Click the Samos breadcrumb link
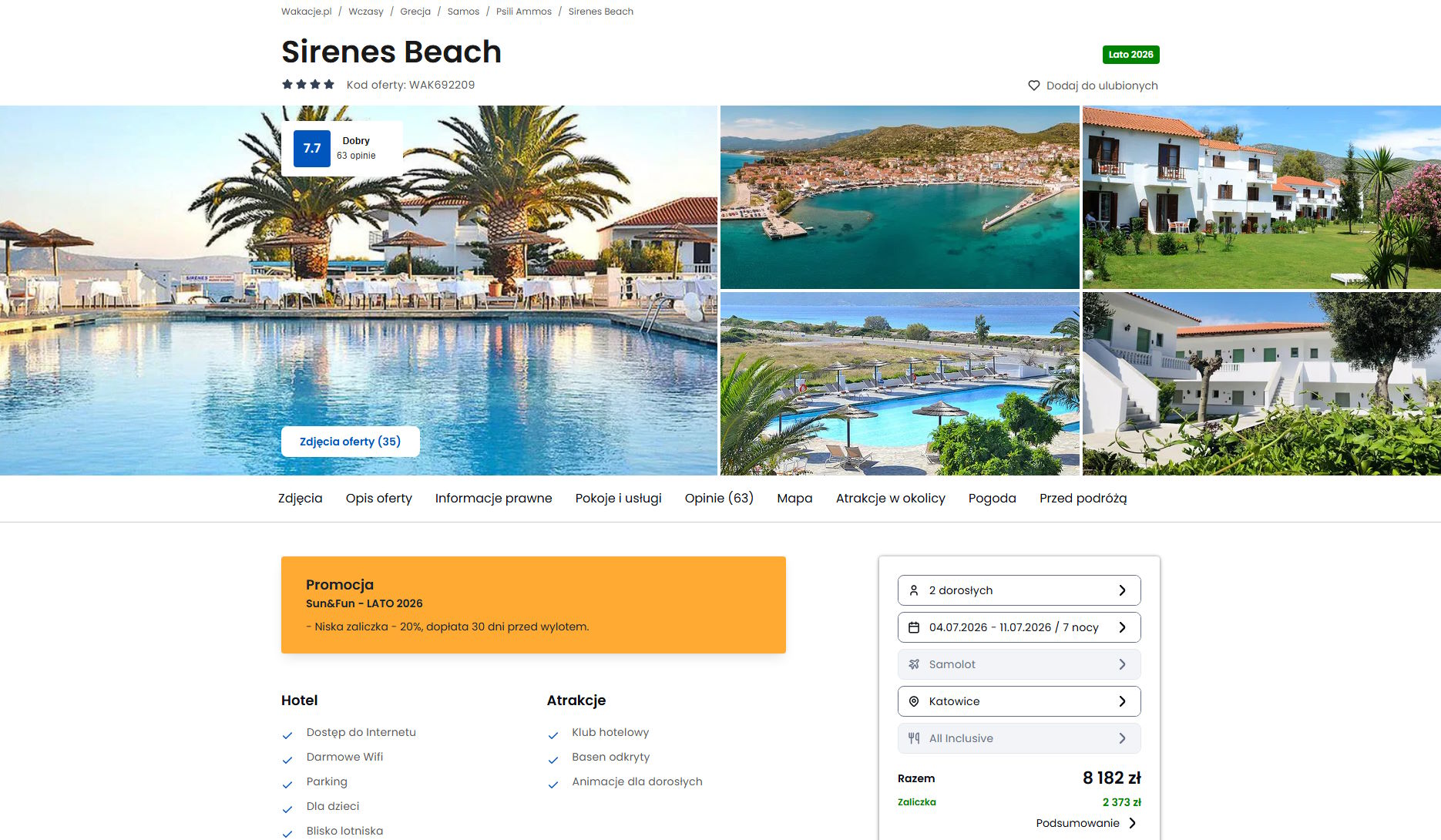The image size is (1441, 840). [463, 12]
